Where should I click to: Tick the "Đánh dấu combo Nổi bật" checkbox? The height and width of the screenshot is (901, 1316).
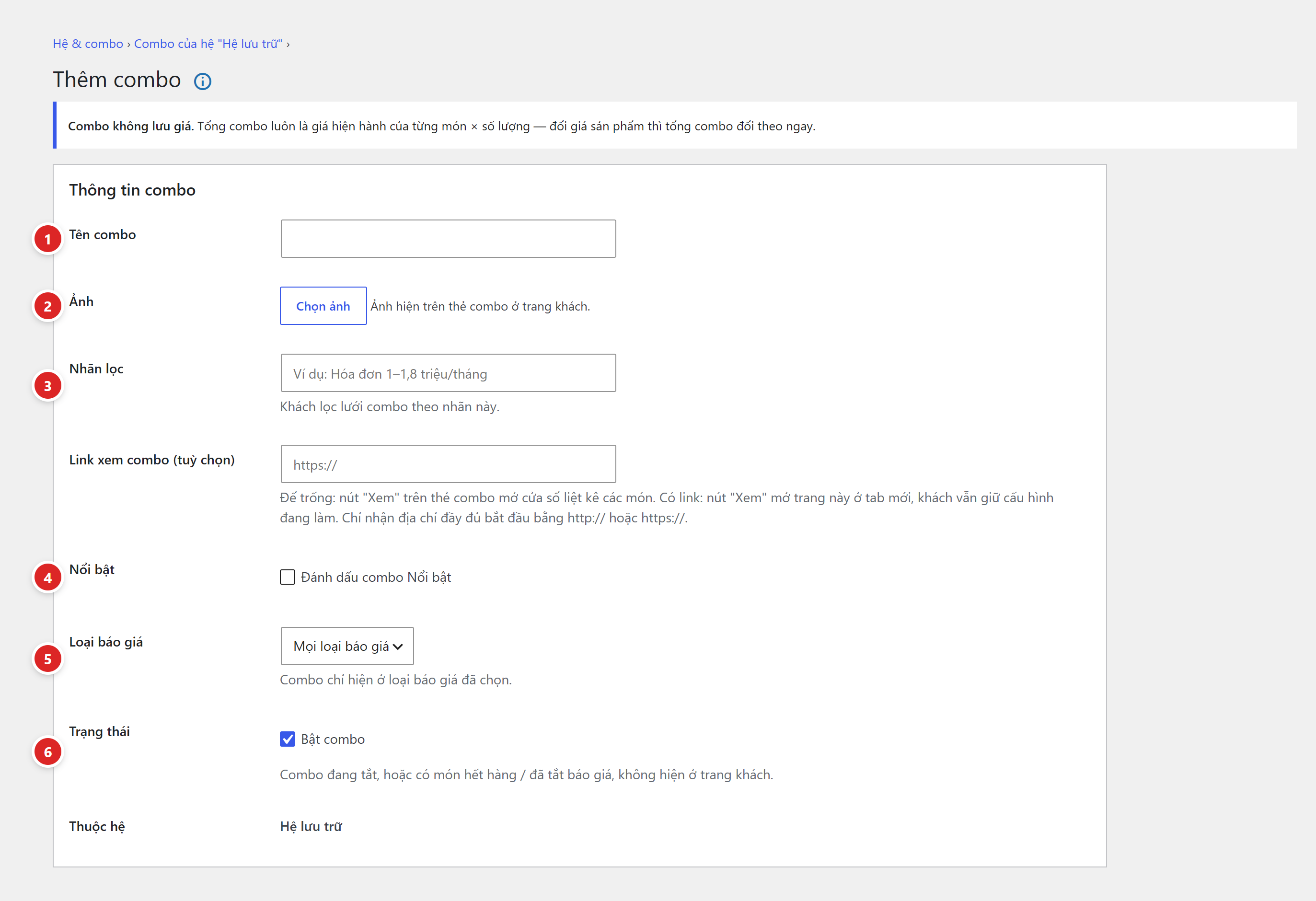pyautogui.click(x=287, y=577)
